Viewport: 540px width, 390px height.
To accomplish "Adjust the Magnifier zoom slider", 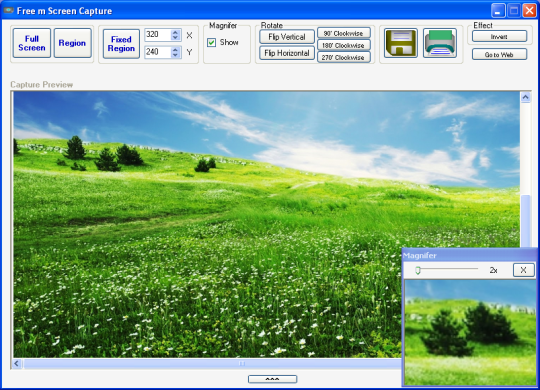I will click(x=418, y=270).
